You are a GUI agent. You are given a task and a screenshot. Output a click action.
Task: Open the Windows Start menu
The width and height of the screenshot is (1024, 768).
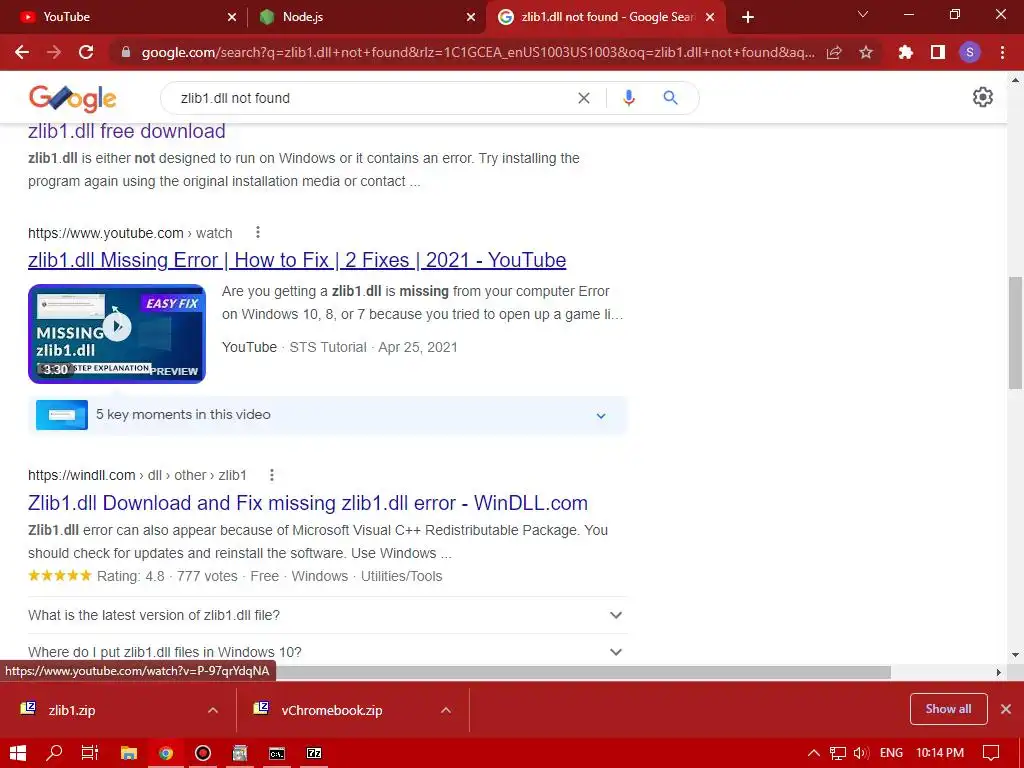(18, 753)
